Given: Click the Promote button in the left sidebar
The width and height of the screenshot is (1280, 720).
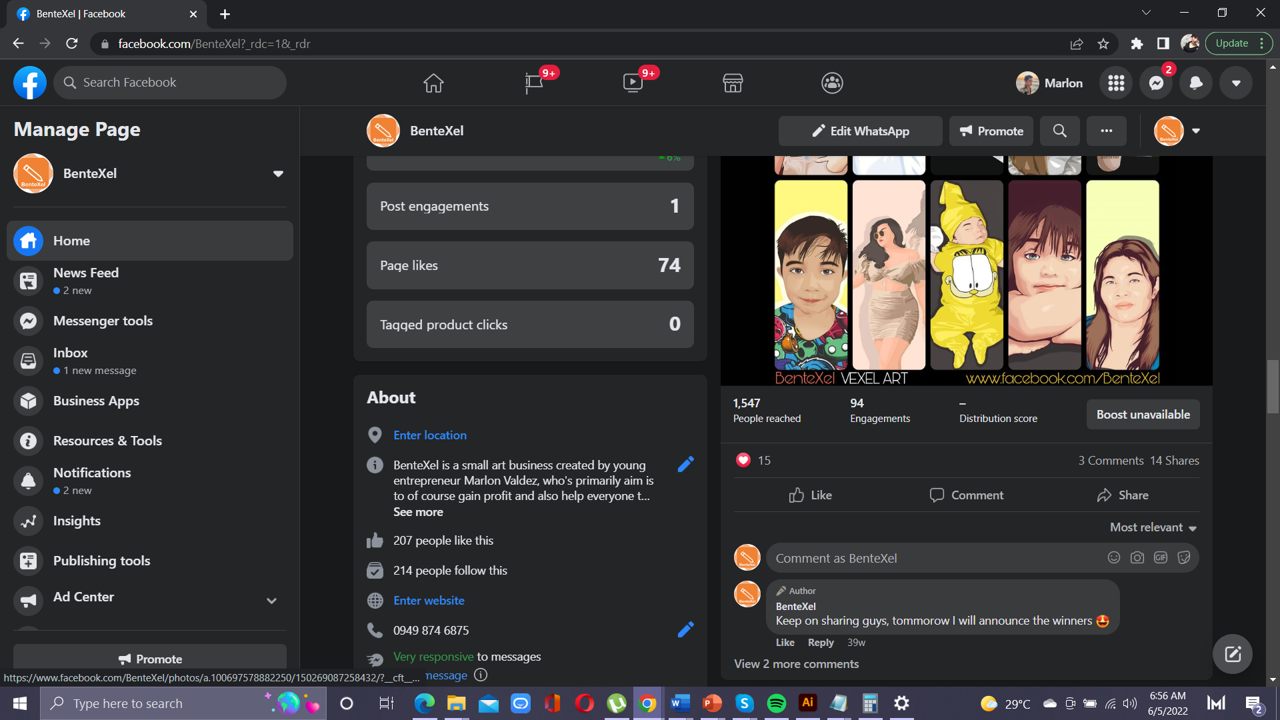Looking at the screenshot, I should [150, 658].
